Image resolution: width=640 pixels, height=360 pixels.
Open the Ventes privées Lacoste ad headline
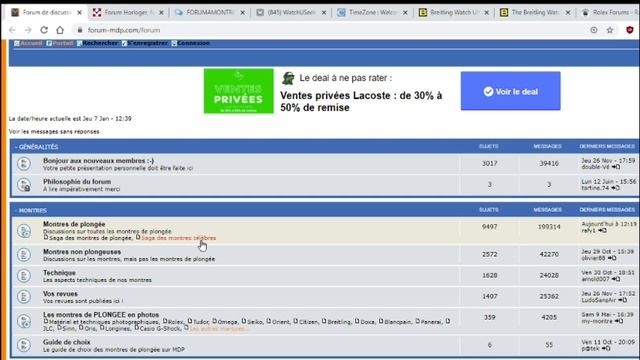(361, 102)
